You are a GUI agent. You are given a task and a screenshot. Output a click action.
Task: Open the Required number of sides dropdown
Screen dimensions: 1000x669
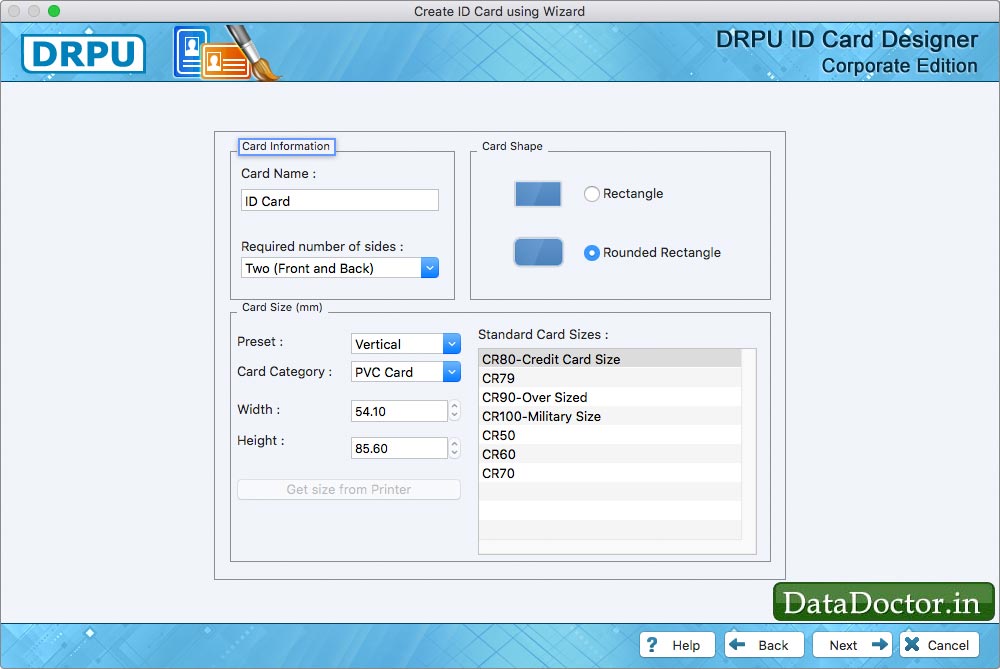340,268
